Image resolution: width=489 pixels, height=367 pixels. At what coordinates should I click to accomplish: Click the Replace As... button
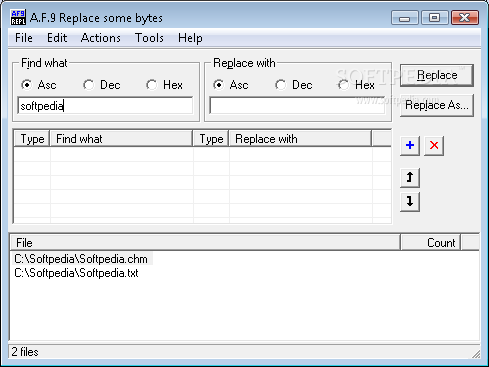(437, 105)
